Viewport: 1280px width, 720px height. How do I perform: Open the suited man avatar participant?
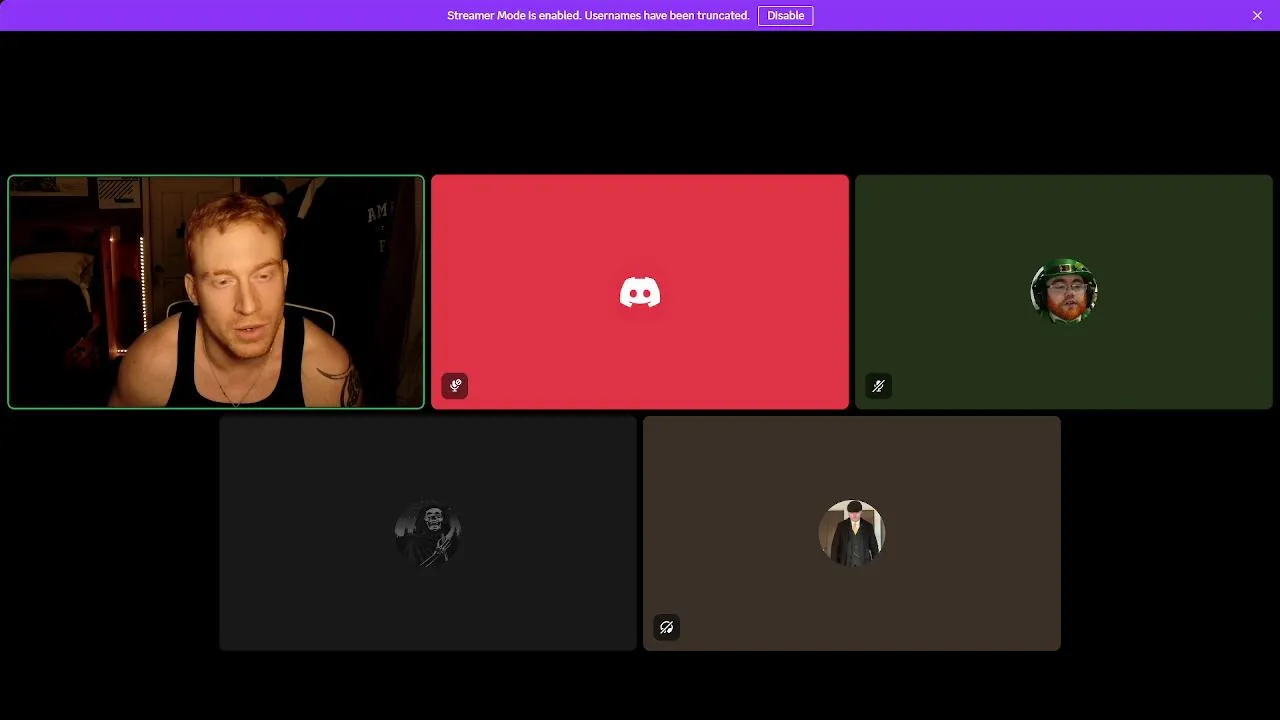852,533
